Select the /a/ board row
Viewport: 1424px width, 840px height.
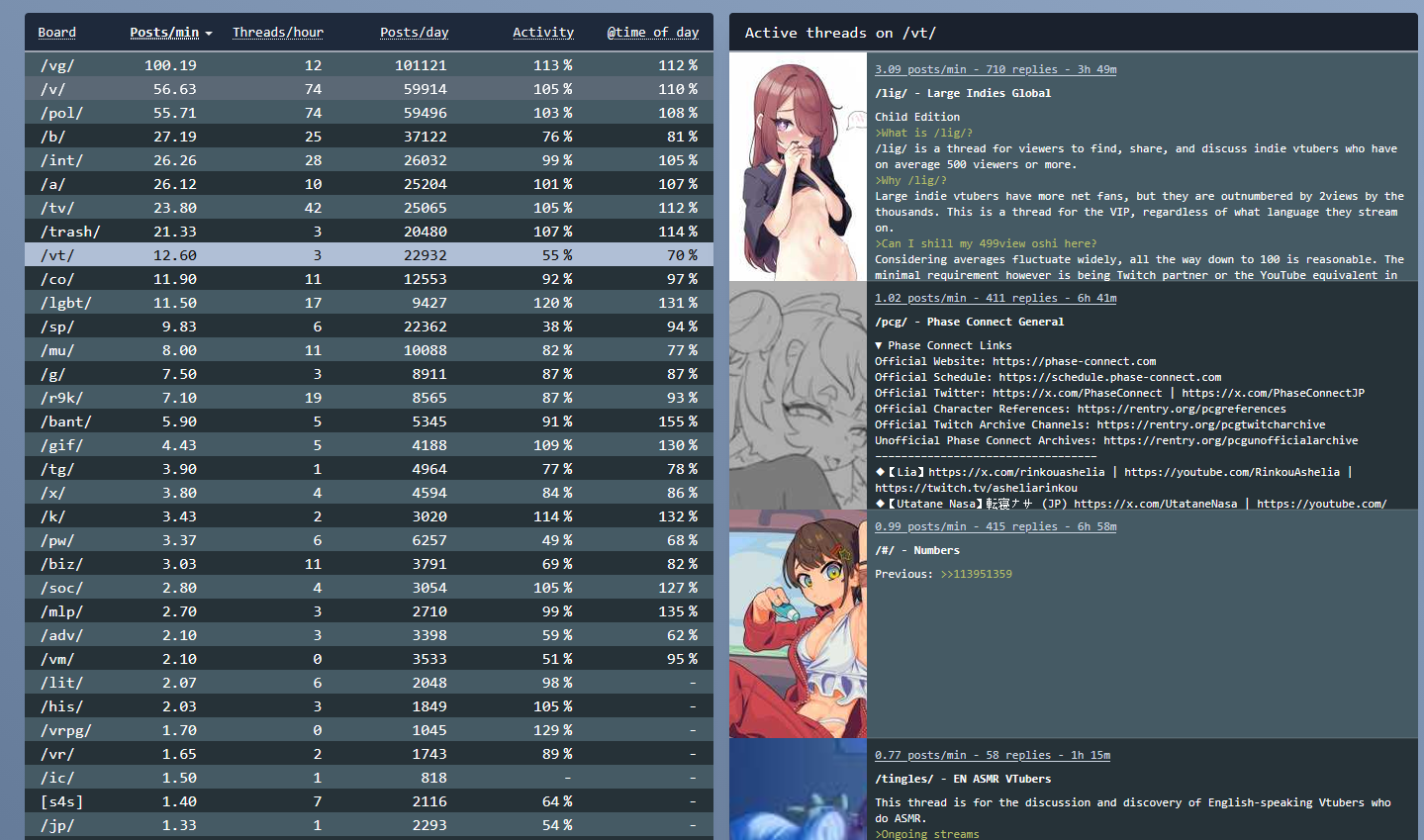369,184
